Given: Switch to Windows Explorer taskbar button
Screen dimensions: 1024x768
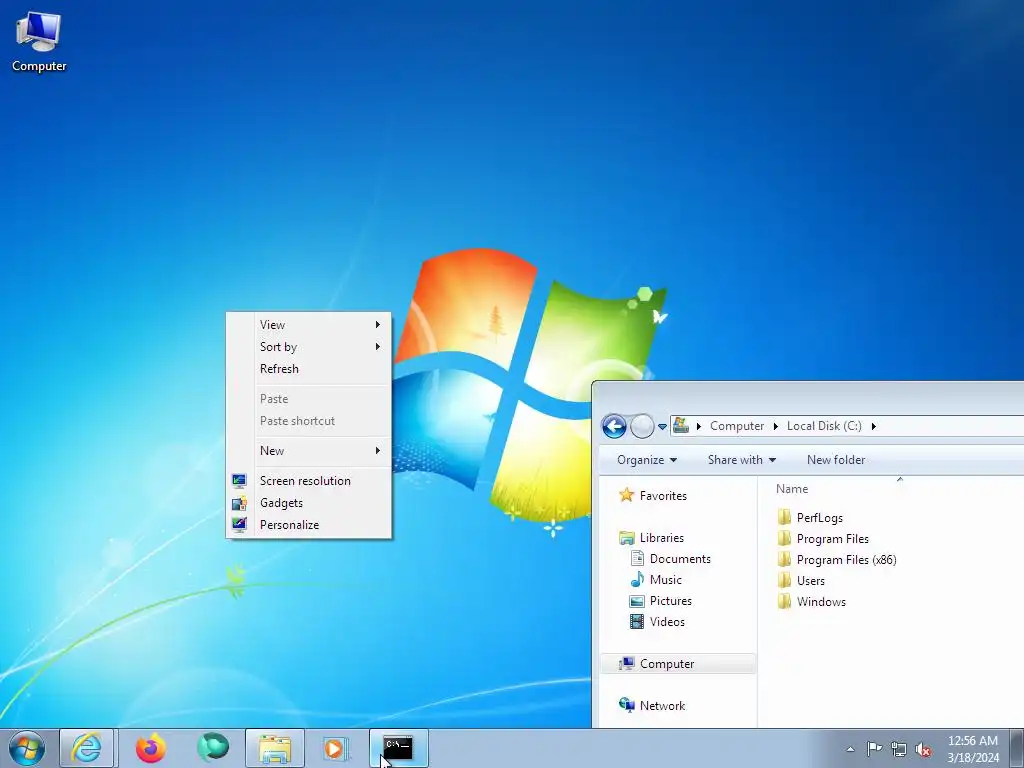Looking at the screenshot, I should point(275,748).
